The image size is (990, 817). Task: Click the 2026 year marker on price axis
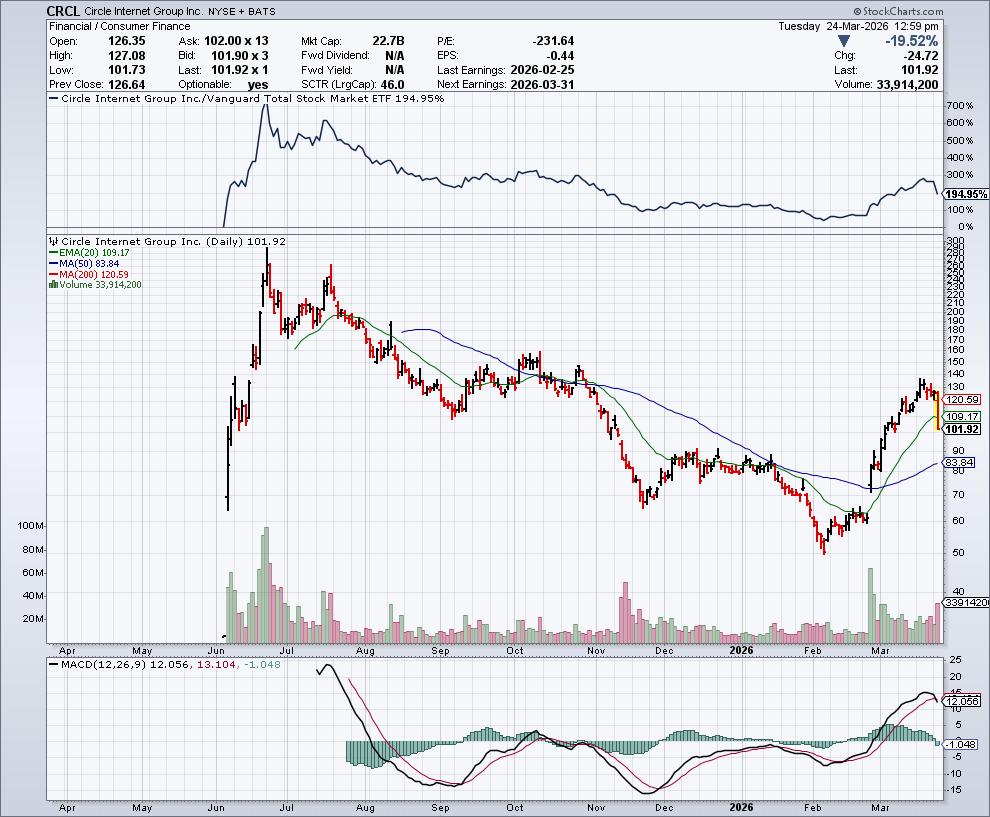(x=741, y=650)
